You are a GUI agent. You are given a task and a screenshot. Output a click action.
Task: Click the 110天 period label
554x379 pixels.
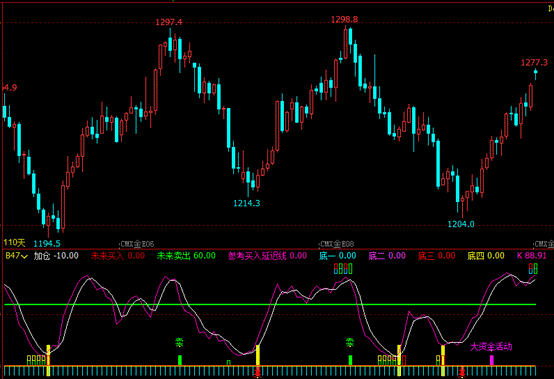(x=14, y=243)
